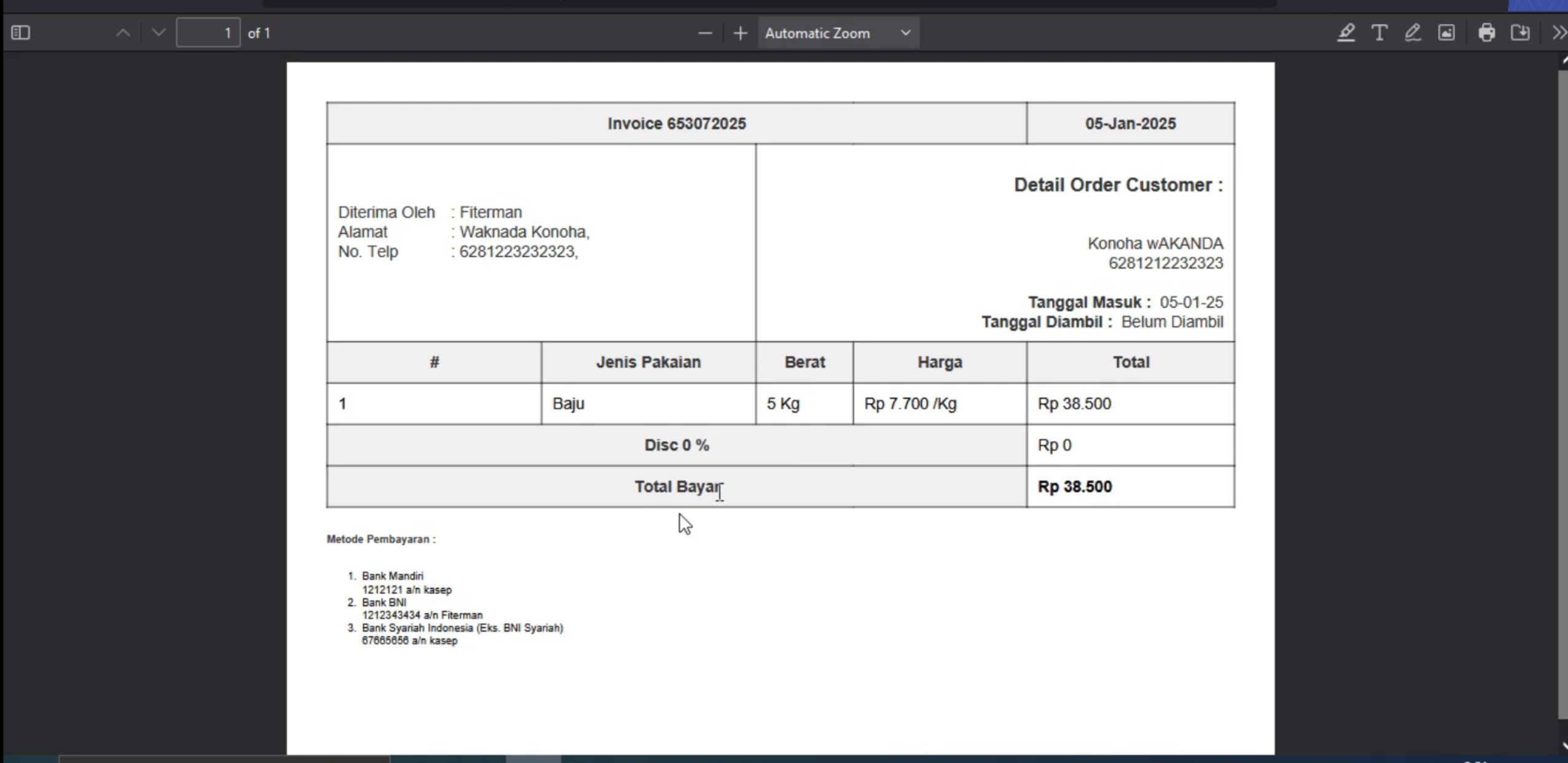Click the # column header
The width and height of the screenshot is (1568, 763).
click(434, 362)
